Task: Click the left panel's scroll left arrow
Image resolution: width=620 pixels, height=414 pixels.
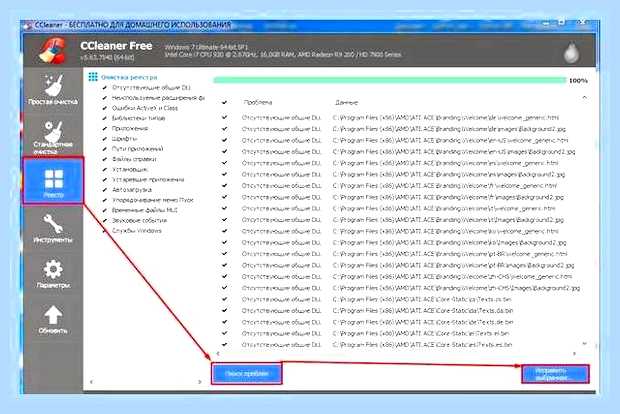Action: coord(91,382)
